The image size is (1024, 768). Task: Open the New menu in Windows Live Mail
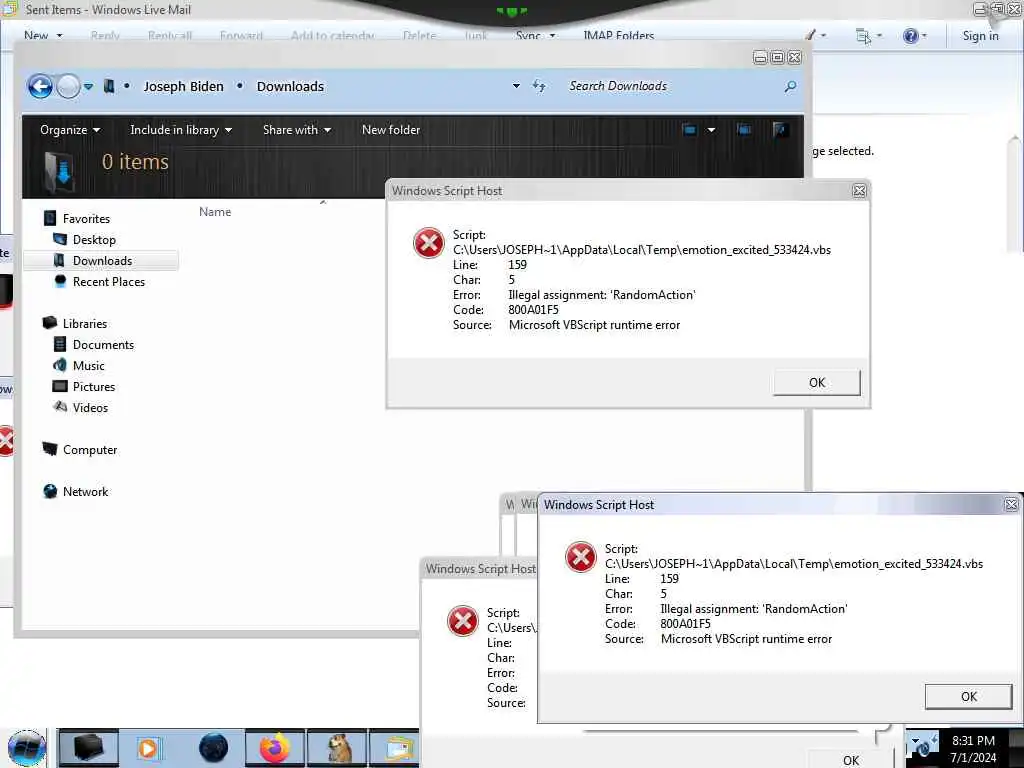(x=43, y=35)
